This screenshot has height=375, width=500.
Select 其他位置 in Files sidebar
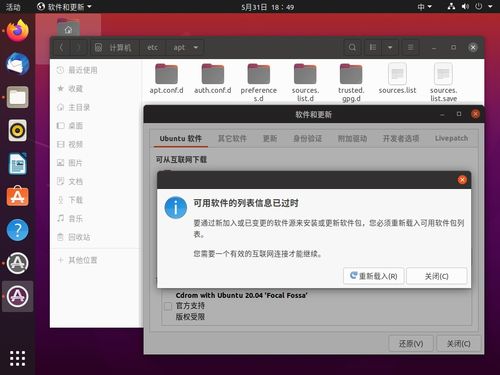click(97, 260)
